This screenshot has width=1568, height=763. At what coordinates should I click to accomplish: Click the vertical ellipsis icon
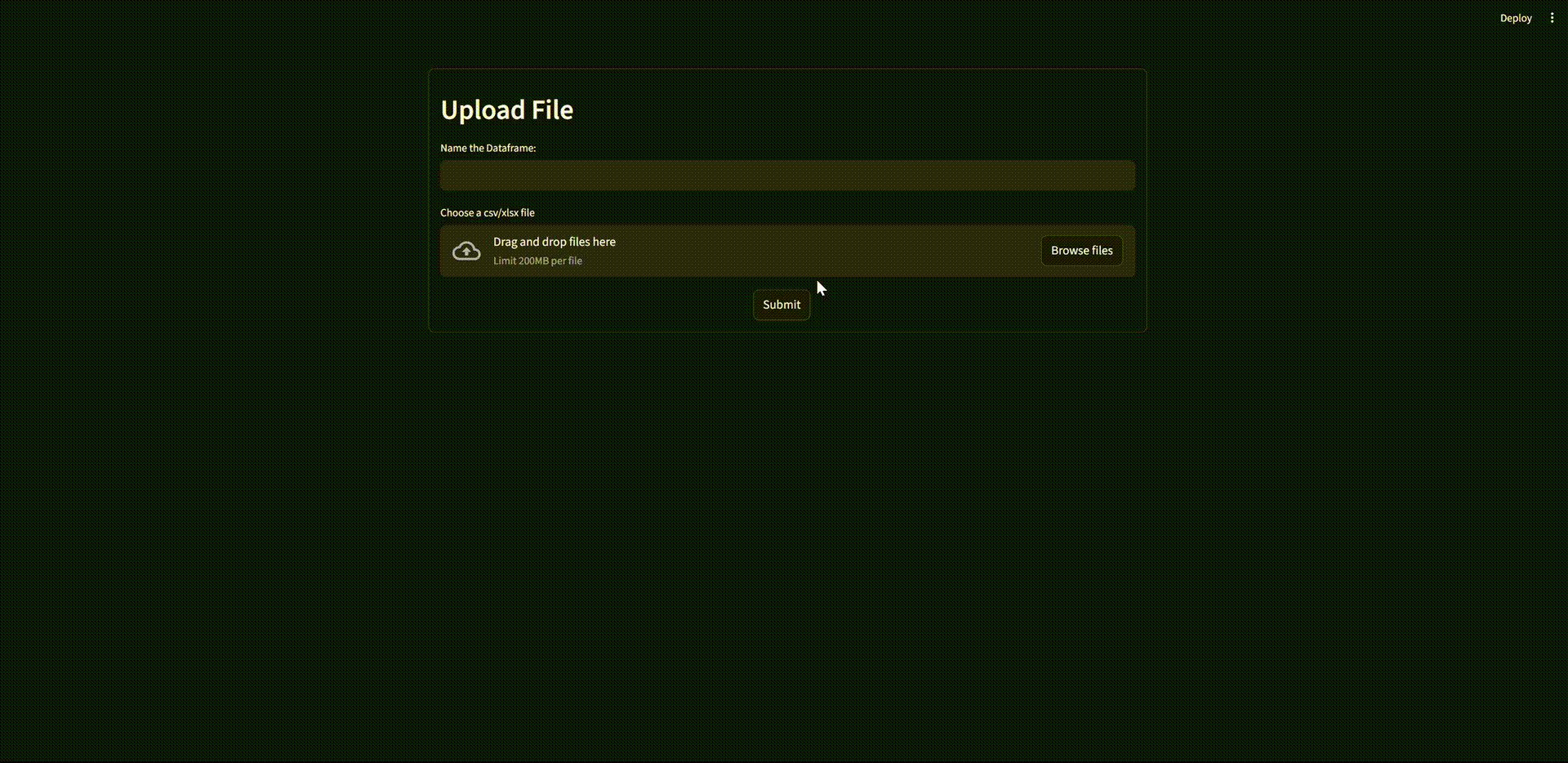(1552, 18)
